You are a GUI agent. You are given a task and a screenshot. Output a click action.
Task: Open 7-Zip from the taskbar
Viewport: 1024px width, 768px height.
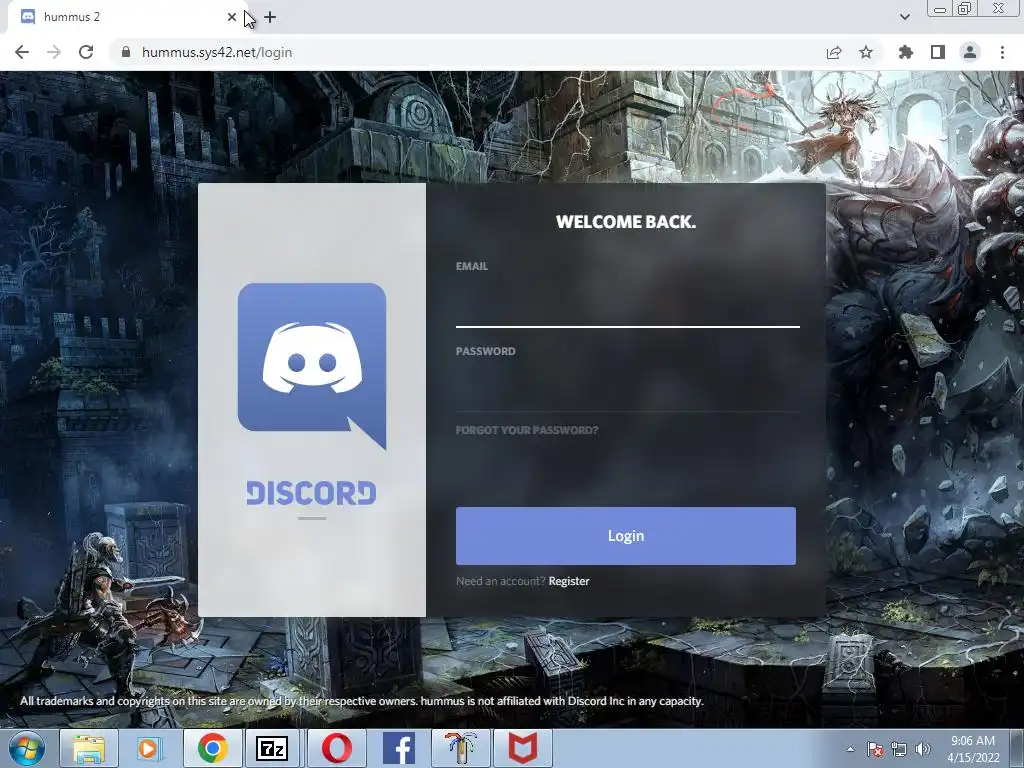tap(272, 748)
